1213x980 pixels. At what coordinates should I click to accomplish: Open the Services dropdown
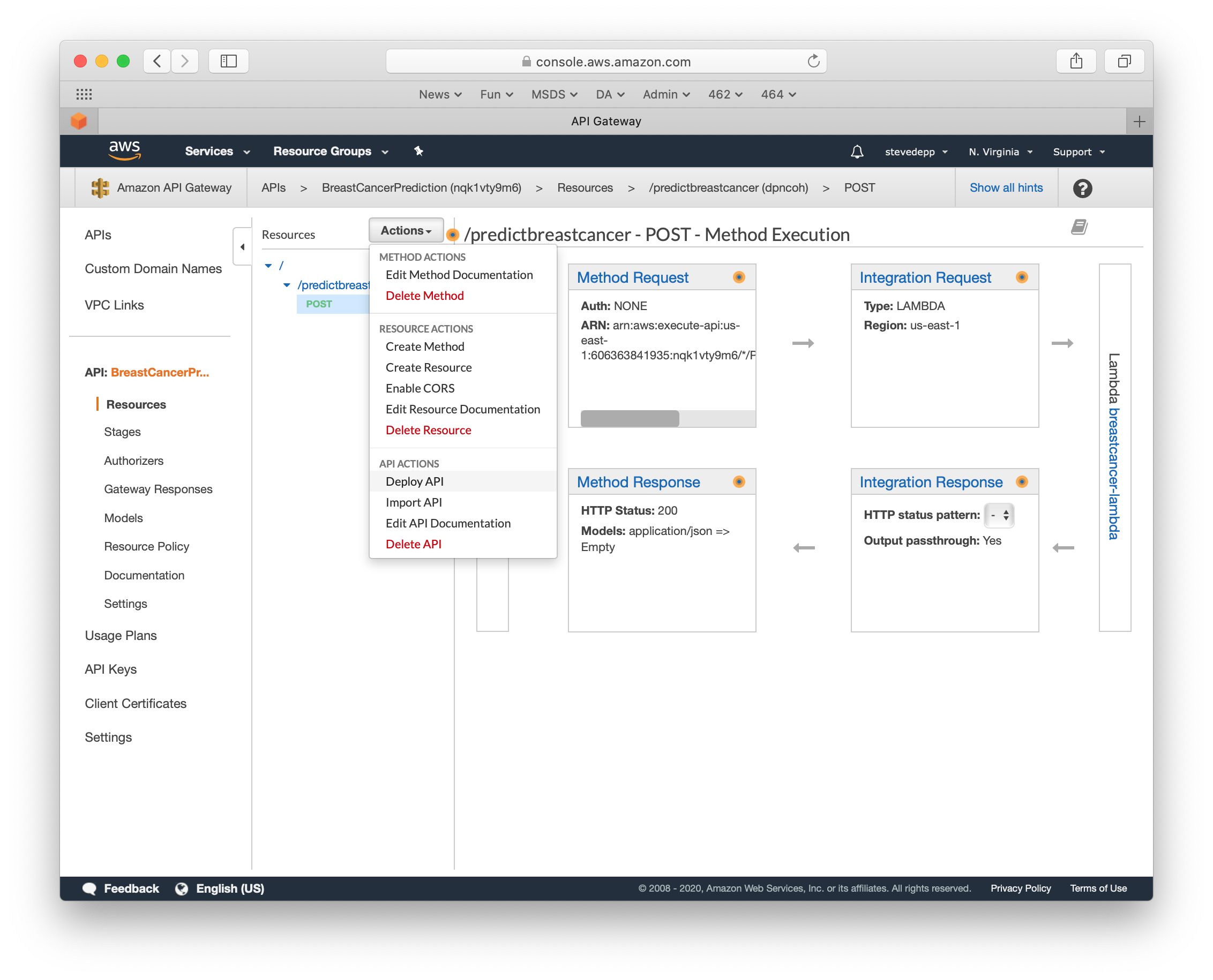pos(218,152)
